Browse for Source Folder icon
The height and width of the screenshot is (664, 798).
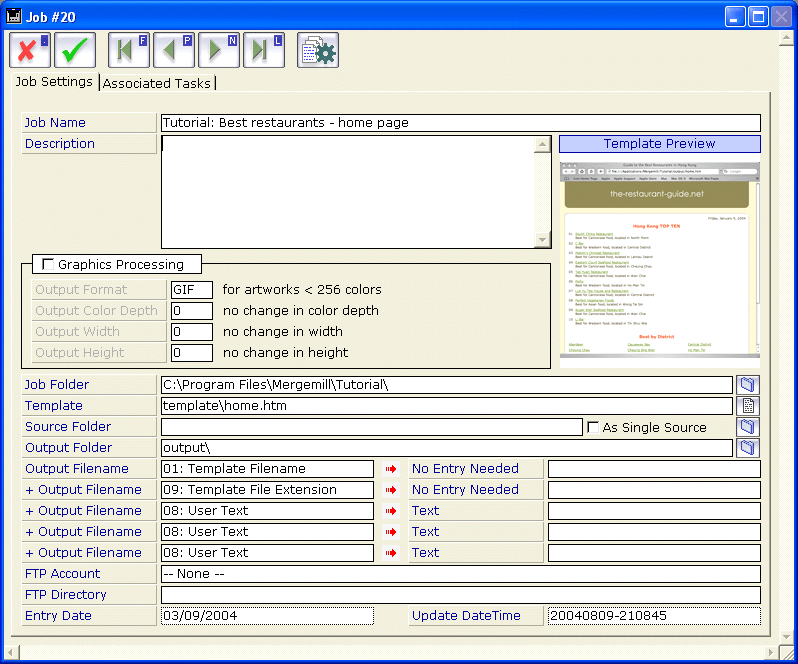click(748, 426)
